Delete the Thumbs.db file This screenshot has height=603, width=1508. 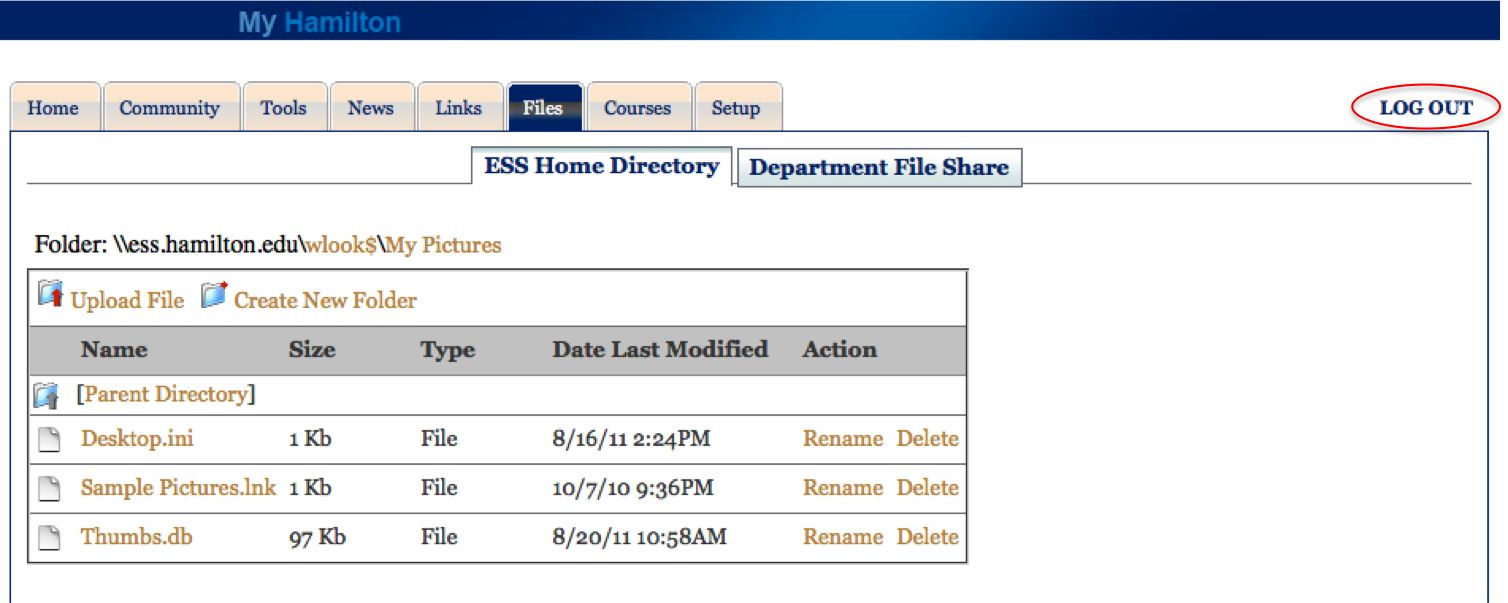(927, 537)
